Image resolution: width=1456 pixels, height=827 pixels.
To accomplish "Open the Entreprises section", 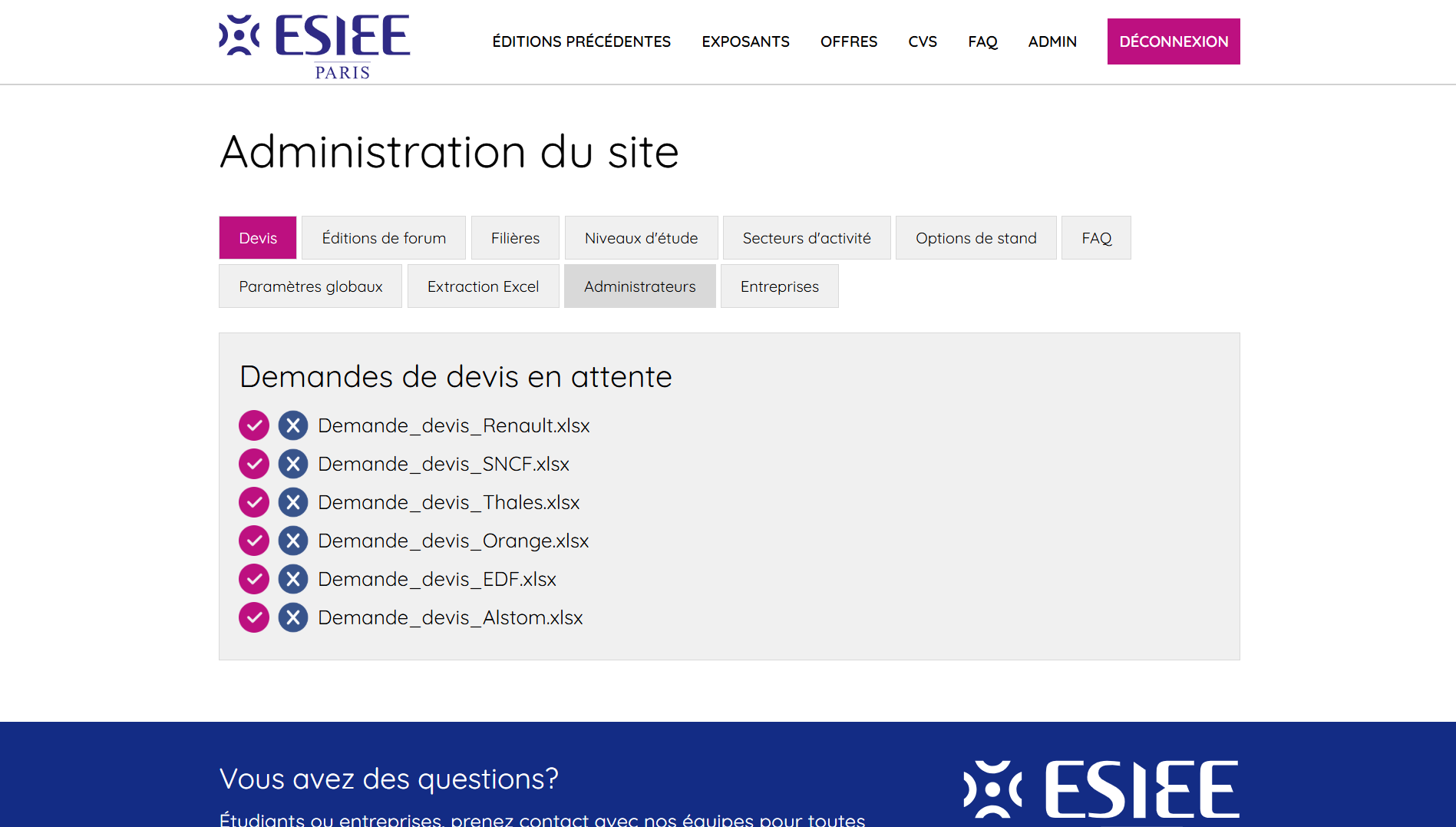I will [x=779, y=286].
